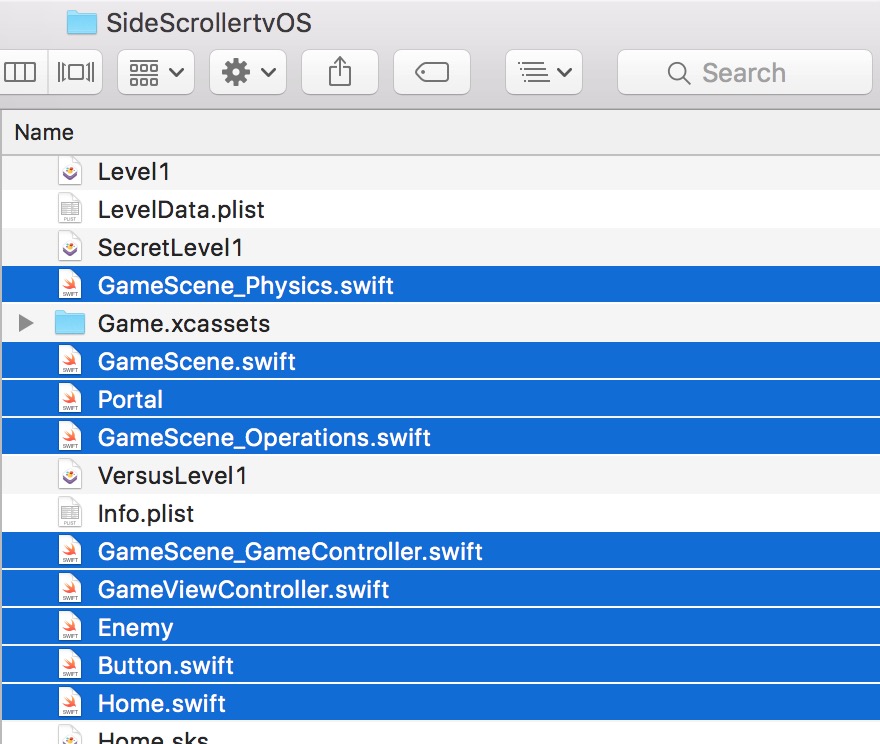Open the Share toolbar icon
This screenshot has height=744, width=880.
[x=340, y=71]
